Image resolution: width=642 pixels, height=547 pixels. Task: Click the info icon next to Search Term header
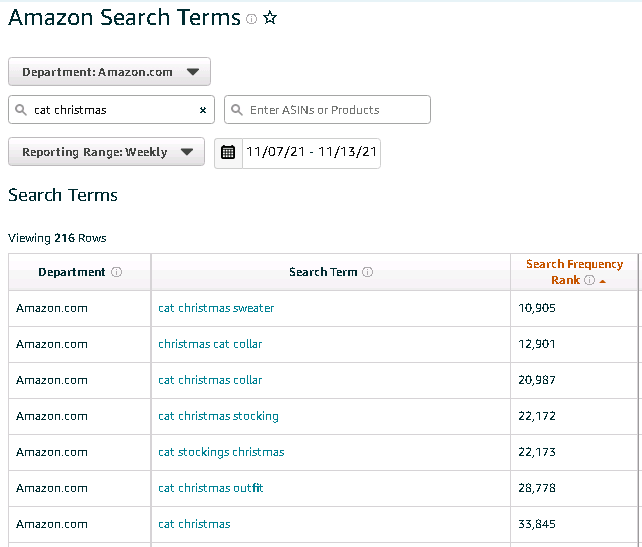pos(368,272)
